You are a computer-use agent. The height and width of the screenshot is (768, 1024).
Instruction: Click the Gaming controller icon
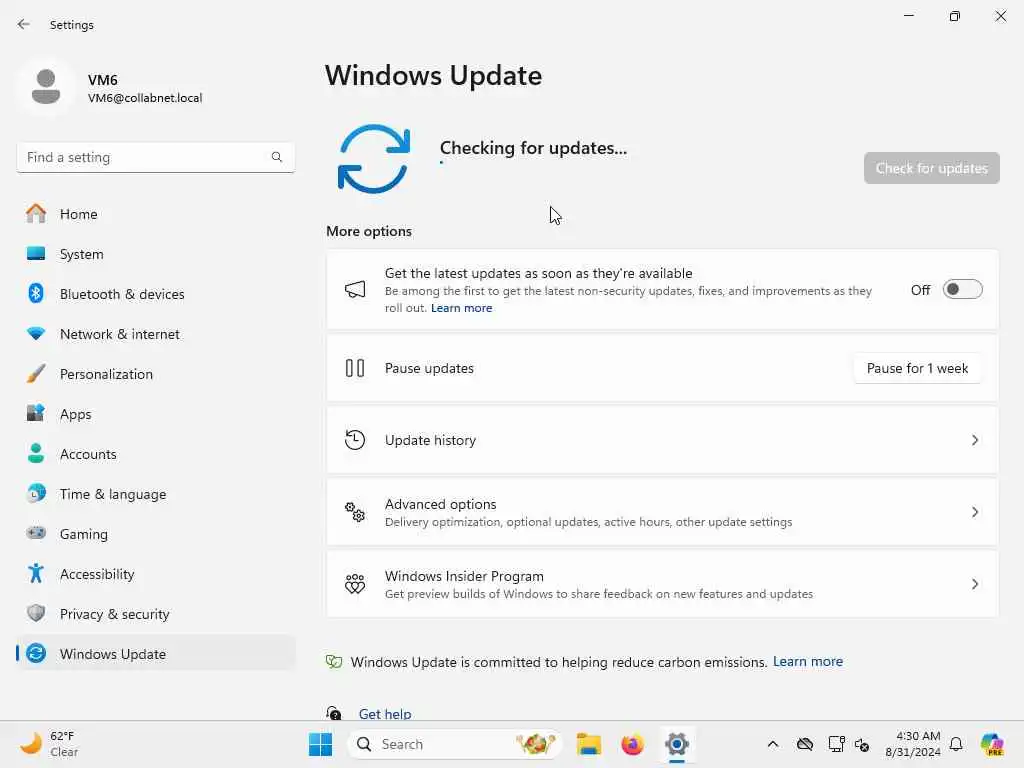36,533
